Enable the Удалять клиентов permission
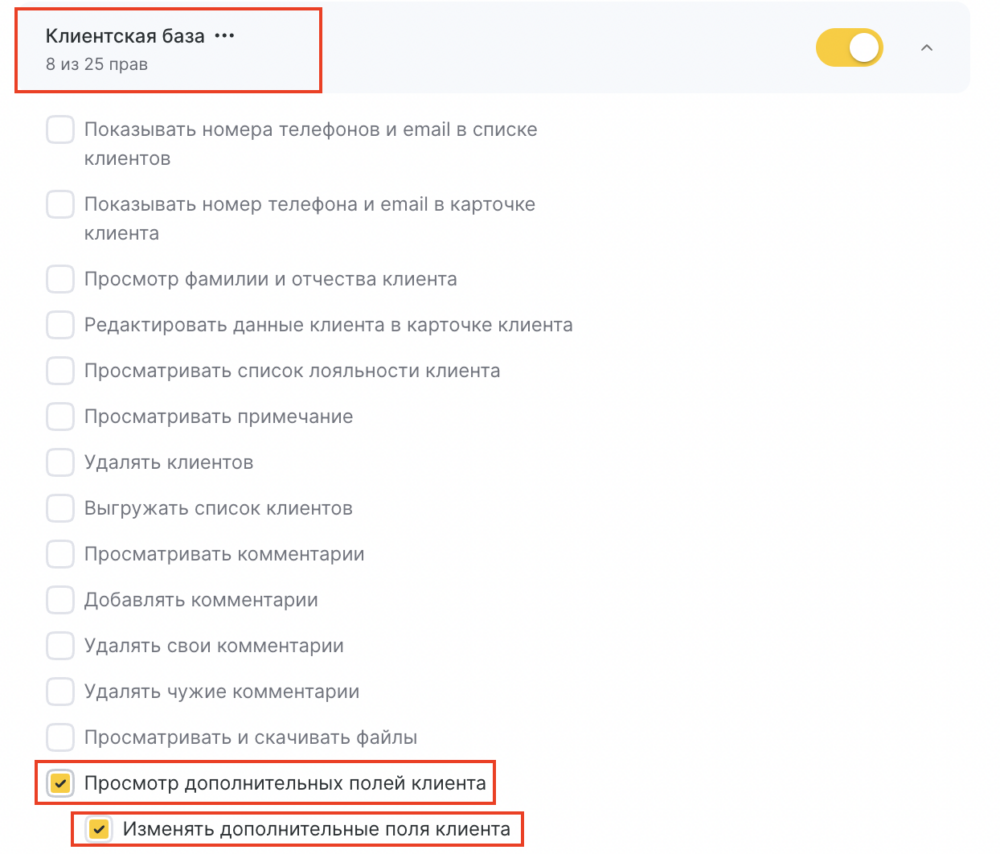This screenshot has width=1000, height=854. pos(60,462)
